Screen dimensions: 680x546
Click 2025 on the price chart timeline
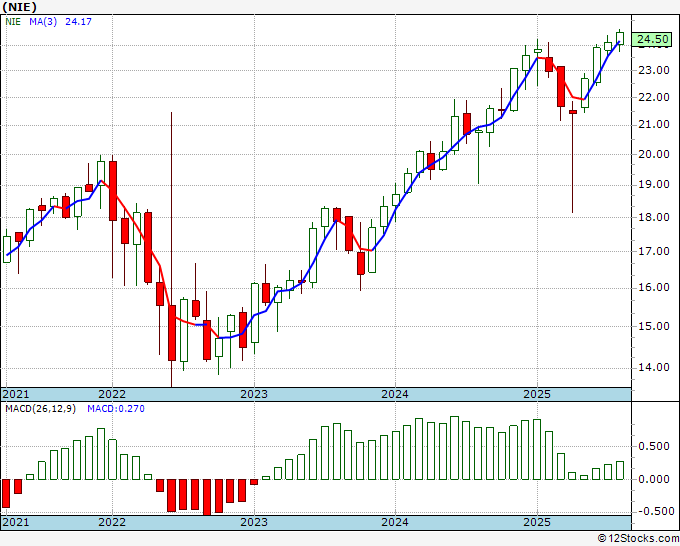pyautogui.click(x=537, y=394)
